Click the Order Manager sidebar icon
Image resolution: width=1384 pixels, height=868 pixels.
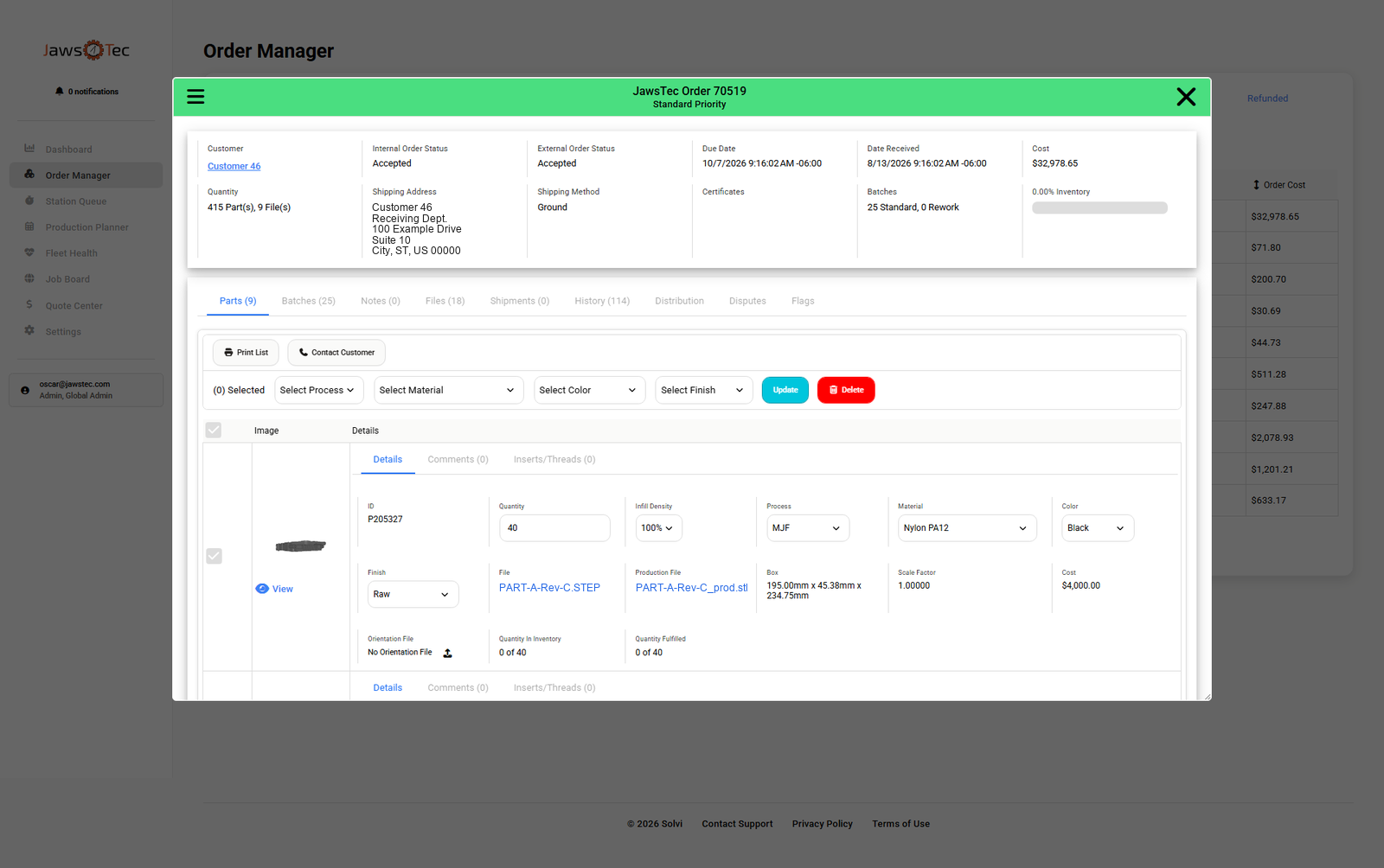coord(29,175)
